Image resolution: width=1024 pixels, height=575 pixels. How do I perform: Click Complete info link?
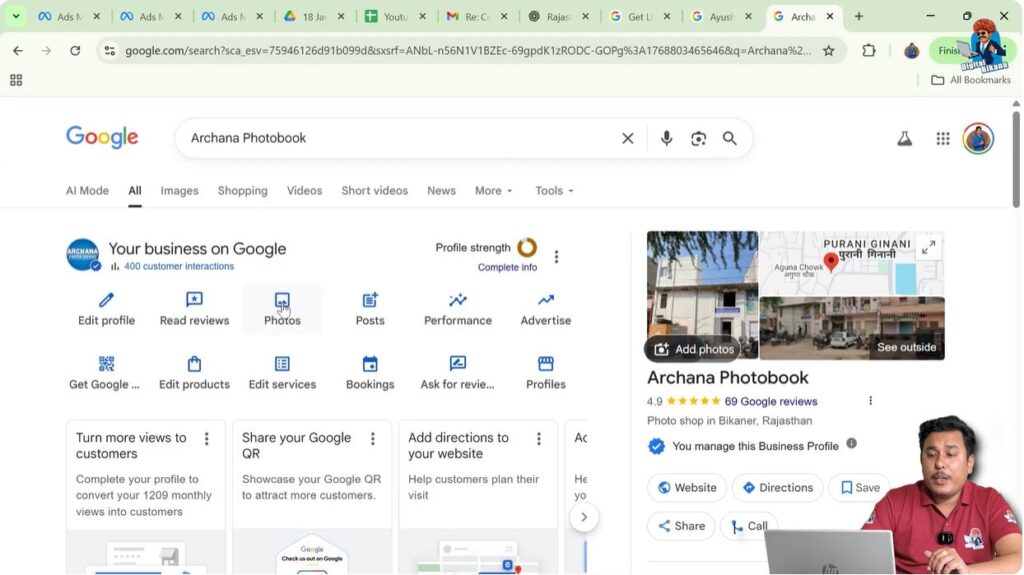tap(507, 267)
